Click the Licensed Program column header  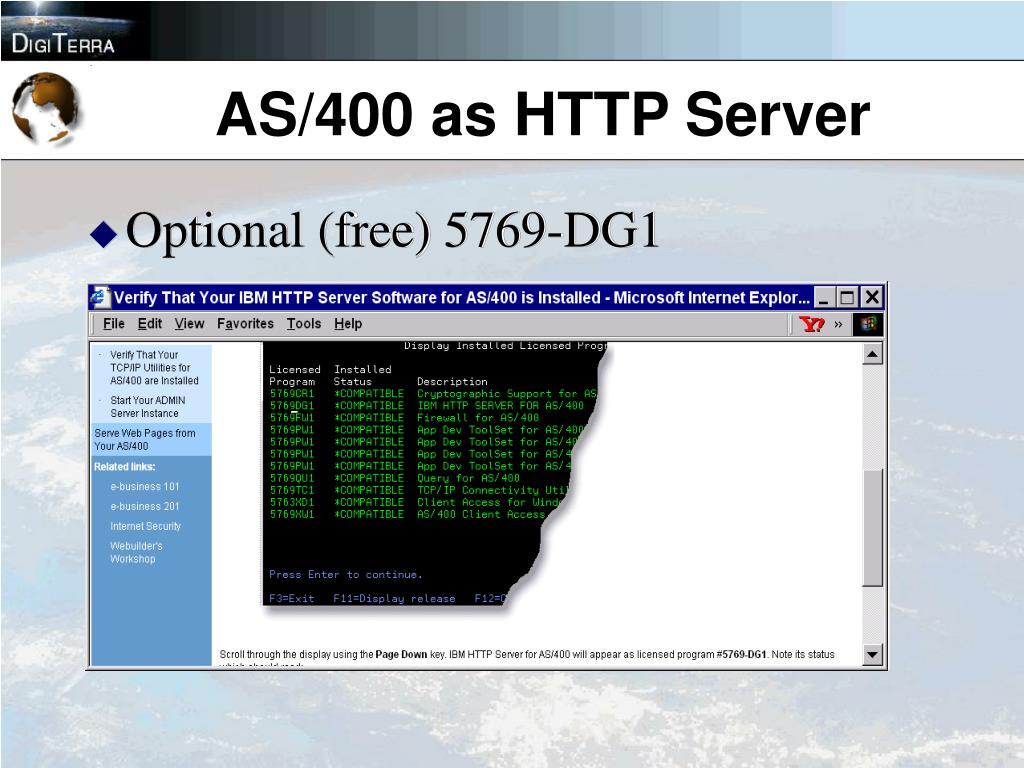[295, 376]
